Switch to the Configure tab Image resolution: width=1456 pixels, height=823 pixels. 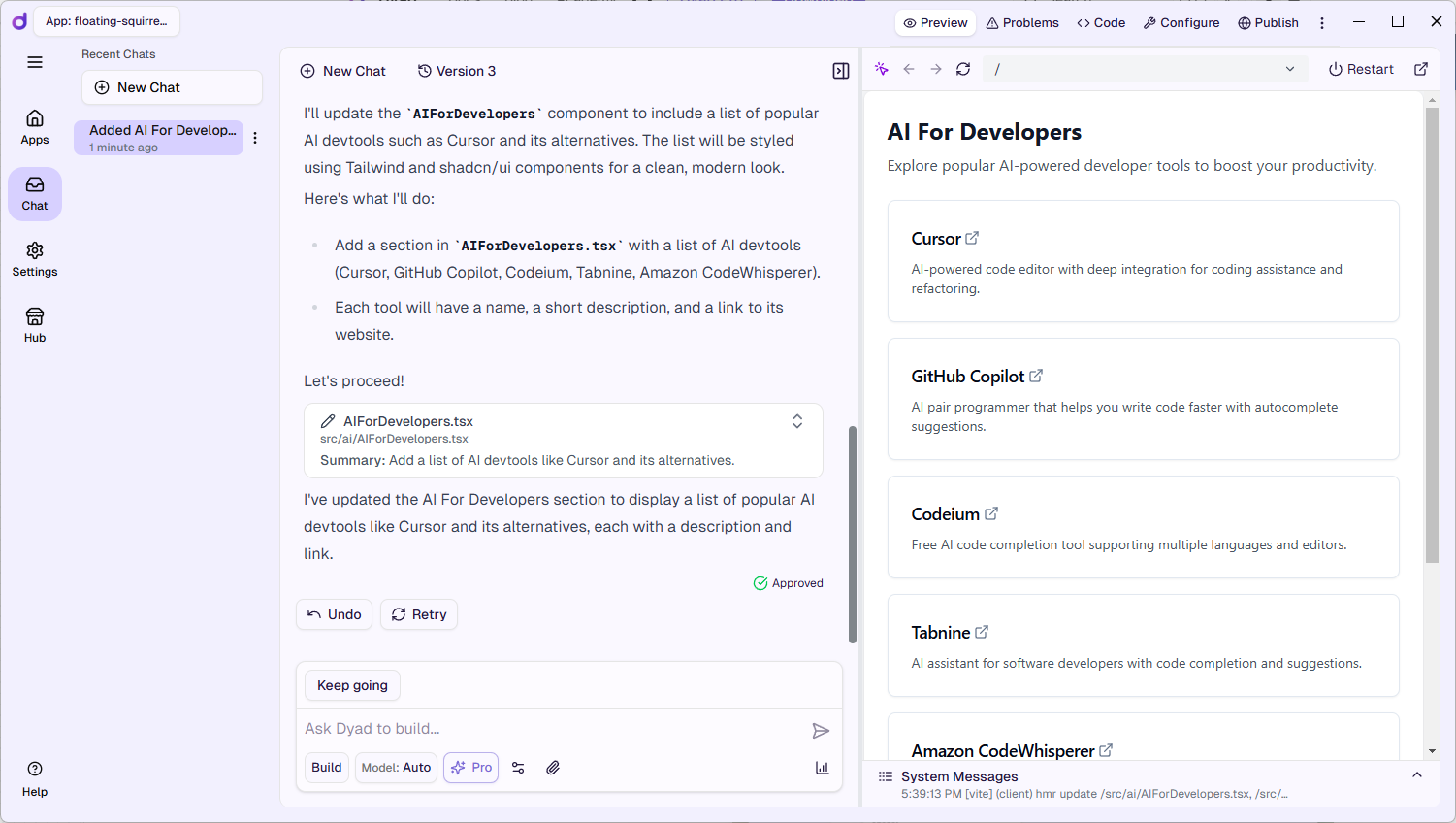point(1181,23)
